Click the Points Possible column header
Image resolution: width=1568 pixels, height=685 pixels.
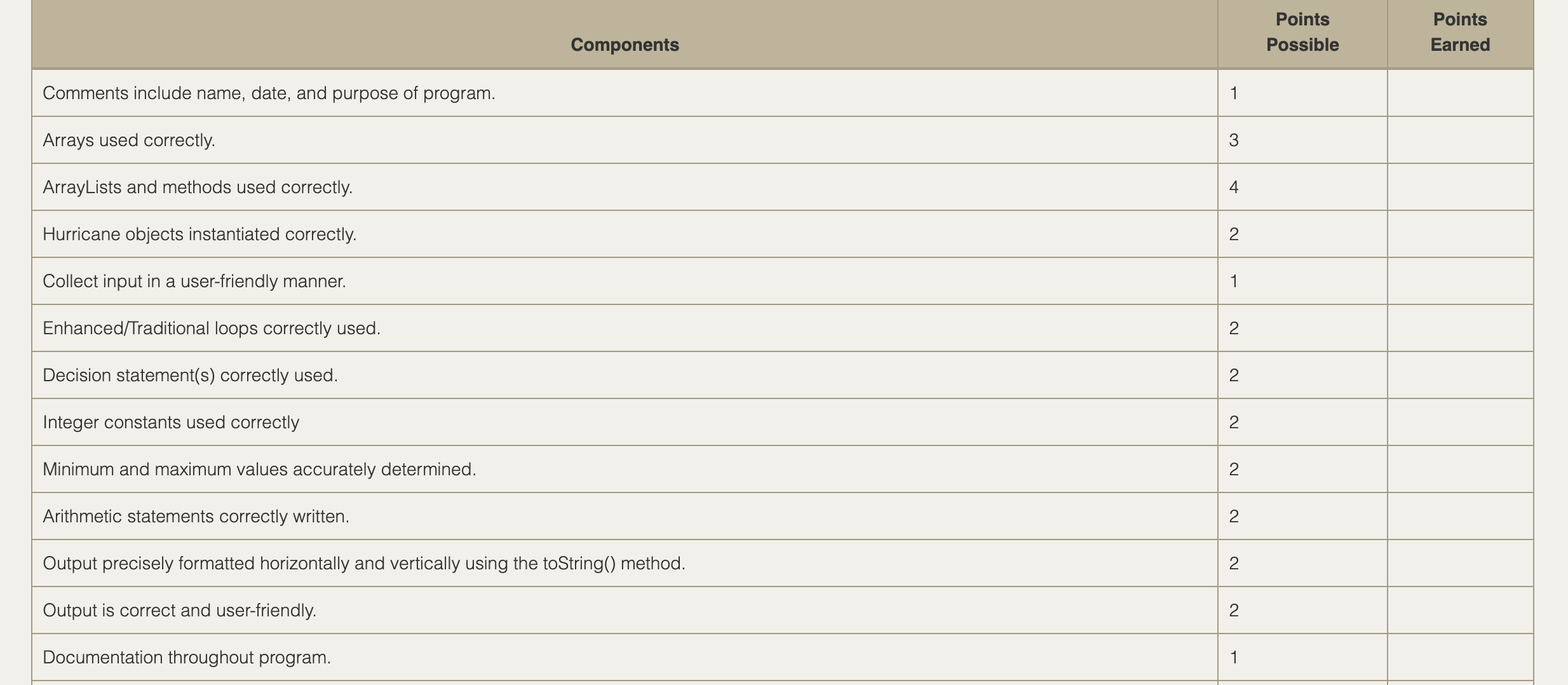coord(1302,32)
